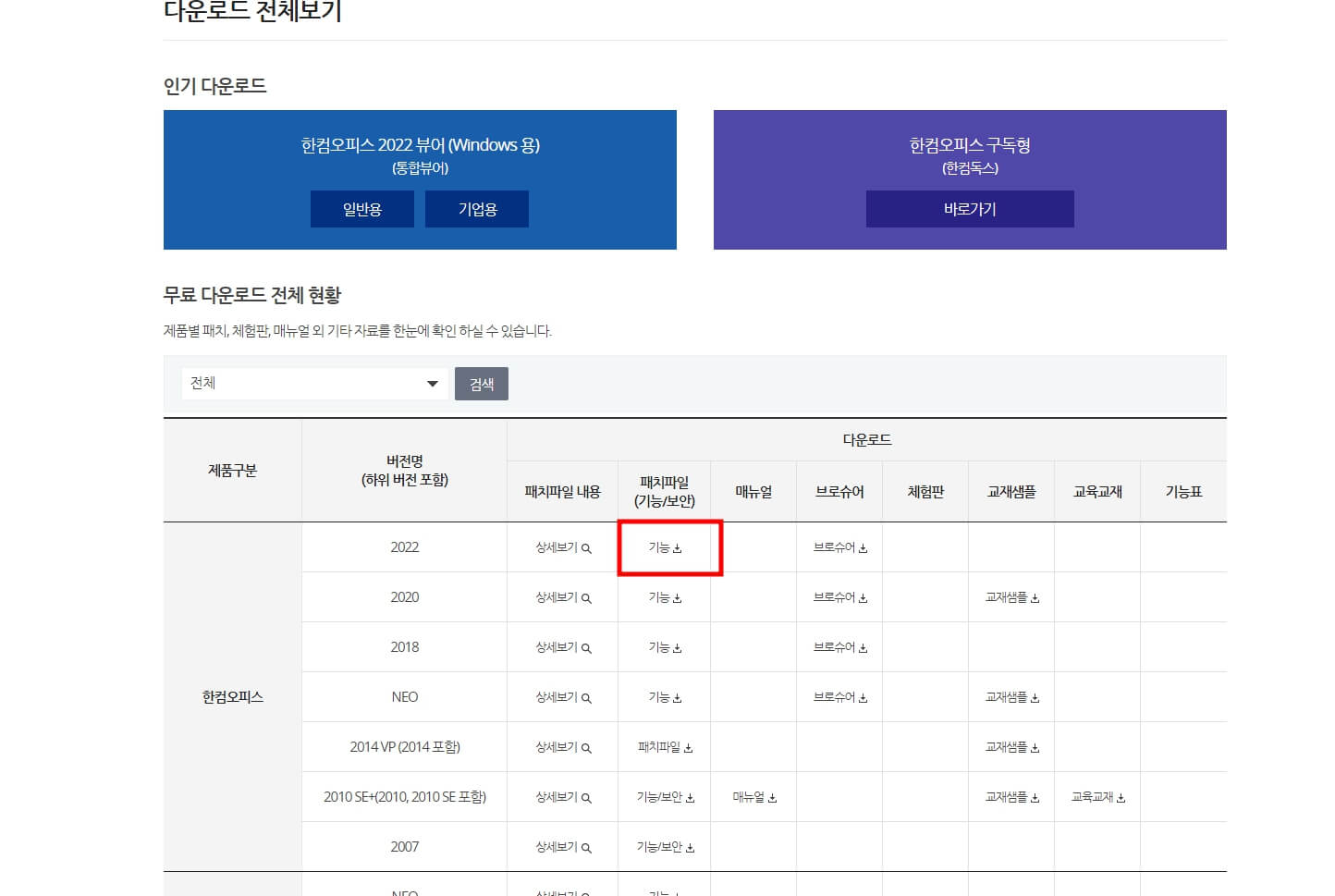Click the 2010 SE+(2010, 2010 SE 포함) cell
Screen dimensions: 1335x896
click(404, 797)
